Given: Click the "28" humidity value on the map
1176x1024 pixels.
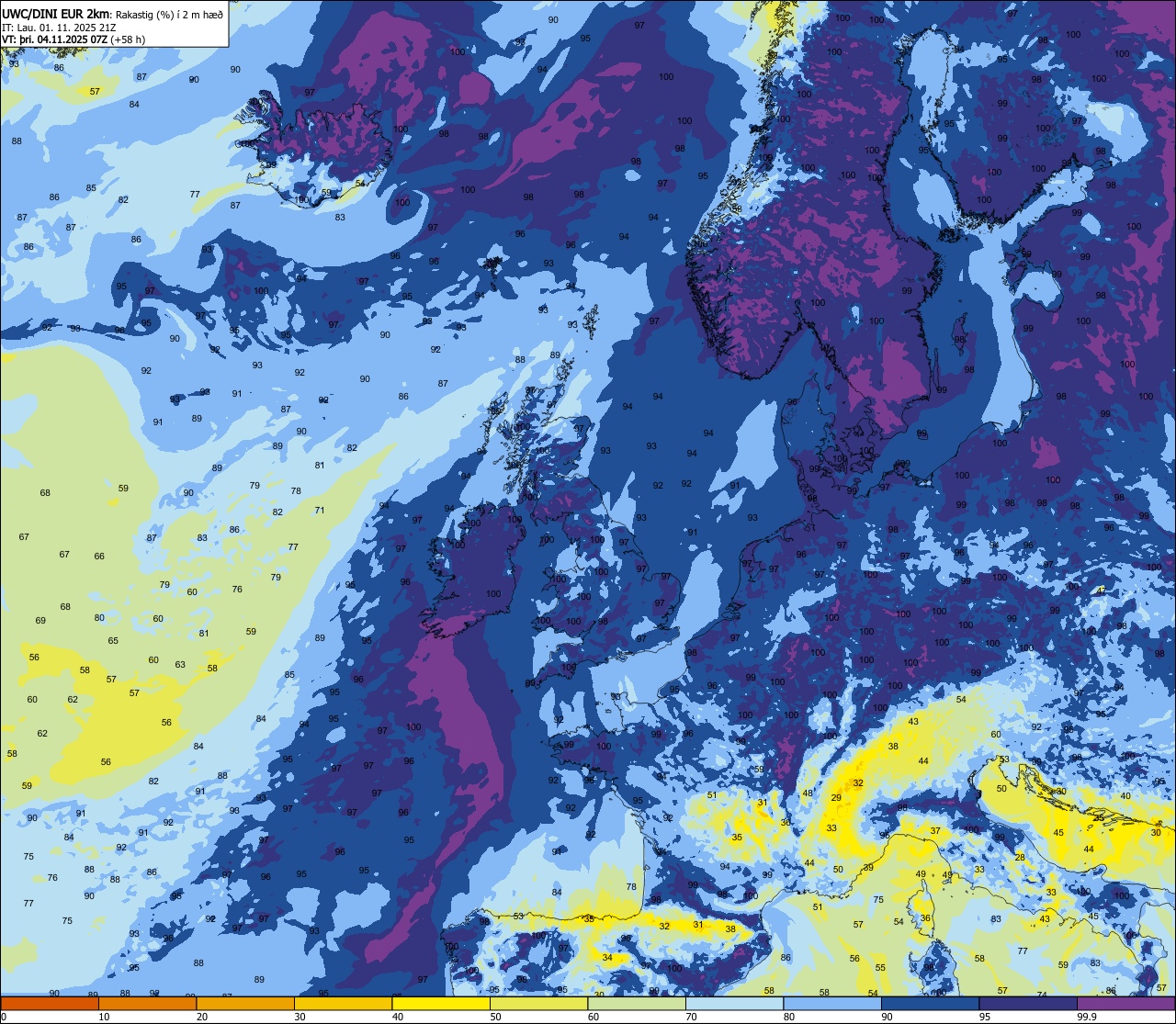Looking at the screenshot, I should [1020, 858].
